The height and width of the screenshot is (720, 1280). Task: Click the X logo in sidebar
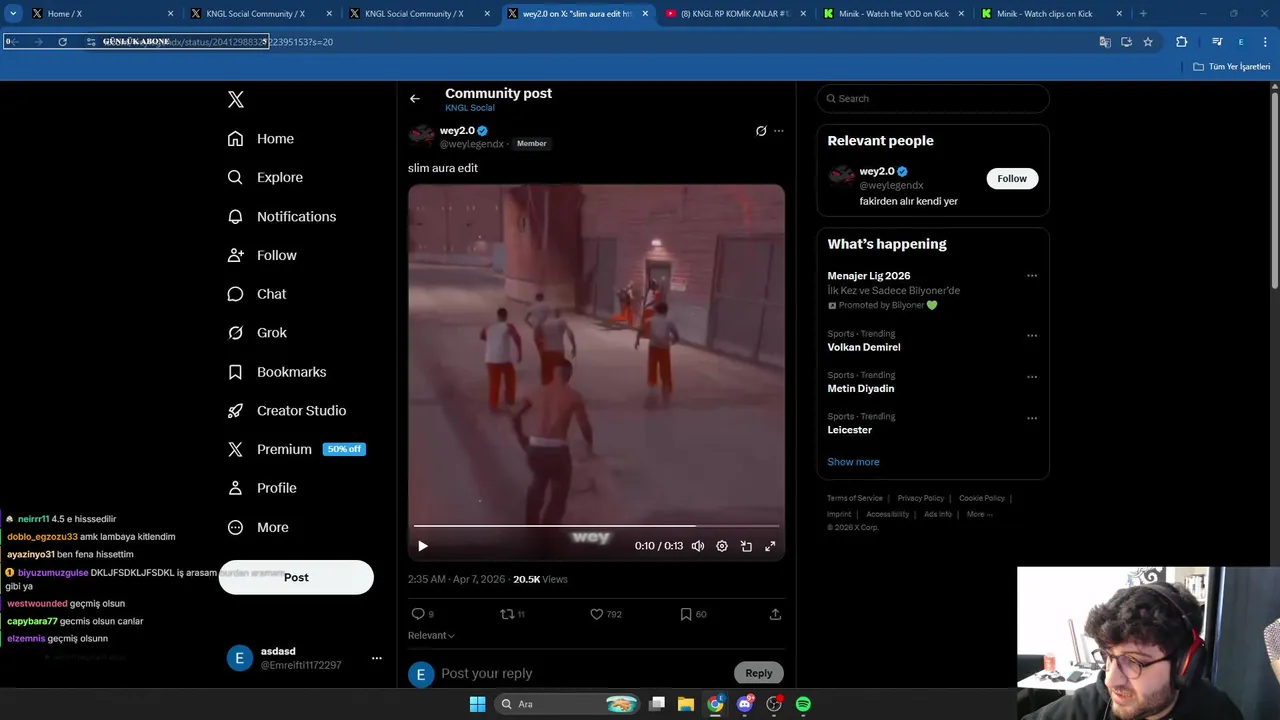[236, 99]
